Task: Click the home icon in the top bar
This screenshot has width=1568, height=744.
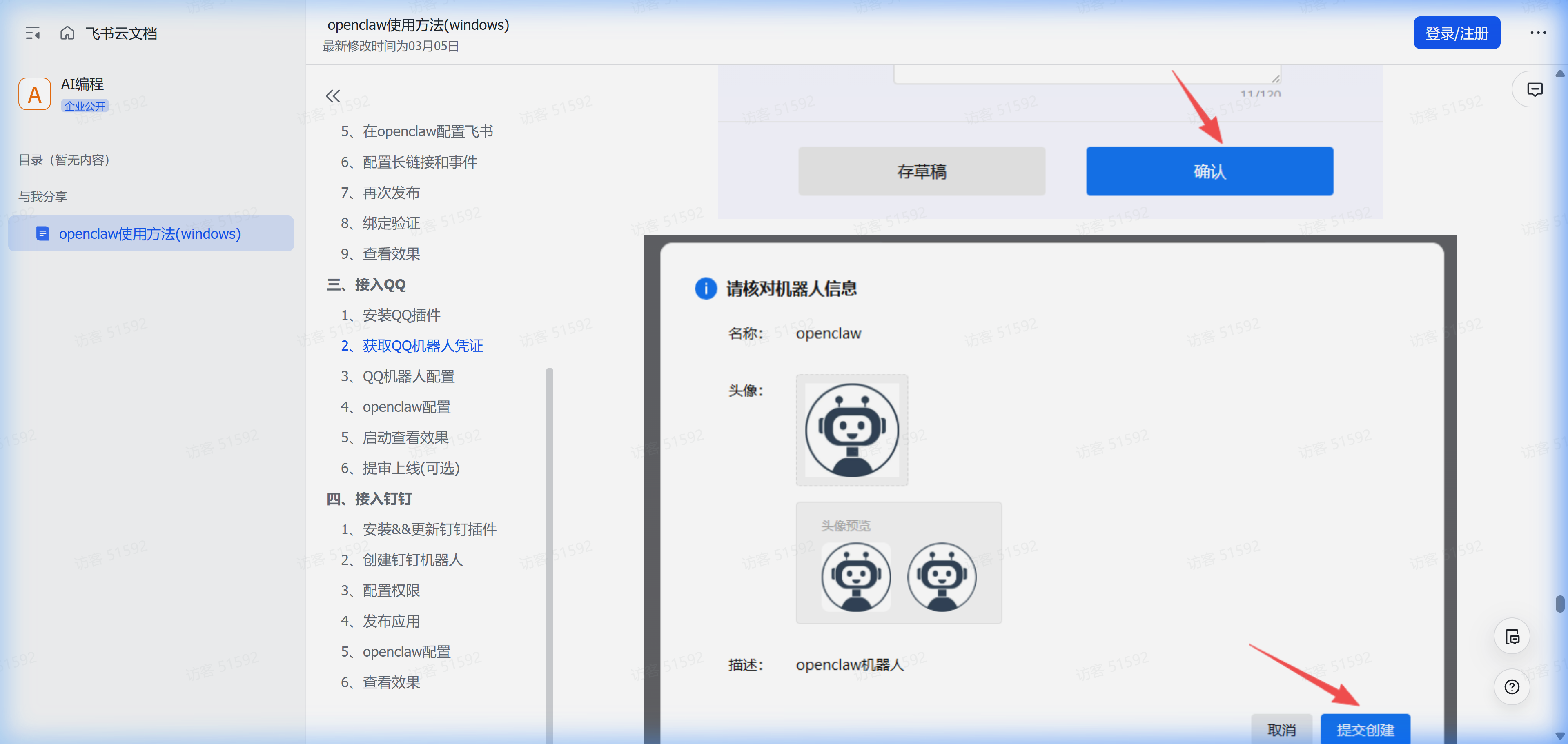Action: click(x=67, y=33)
